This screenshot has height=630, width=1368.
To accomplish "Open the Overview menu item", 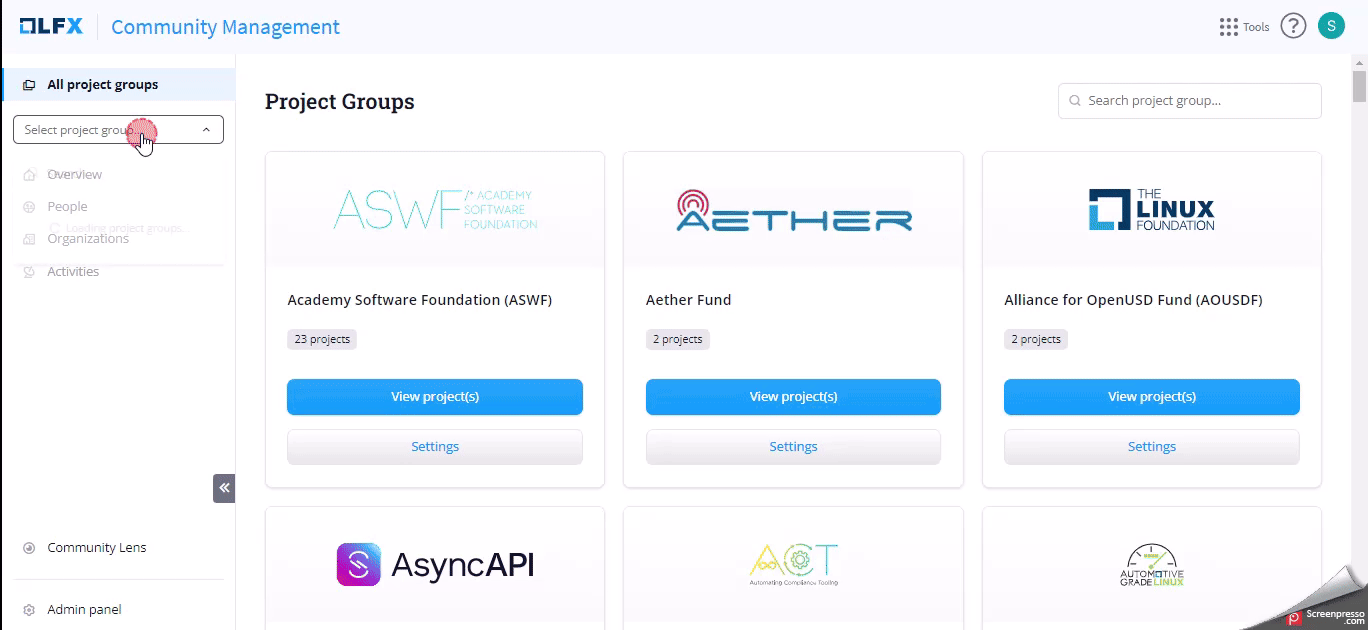I will tap(74, 175).
